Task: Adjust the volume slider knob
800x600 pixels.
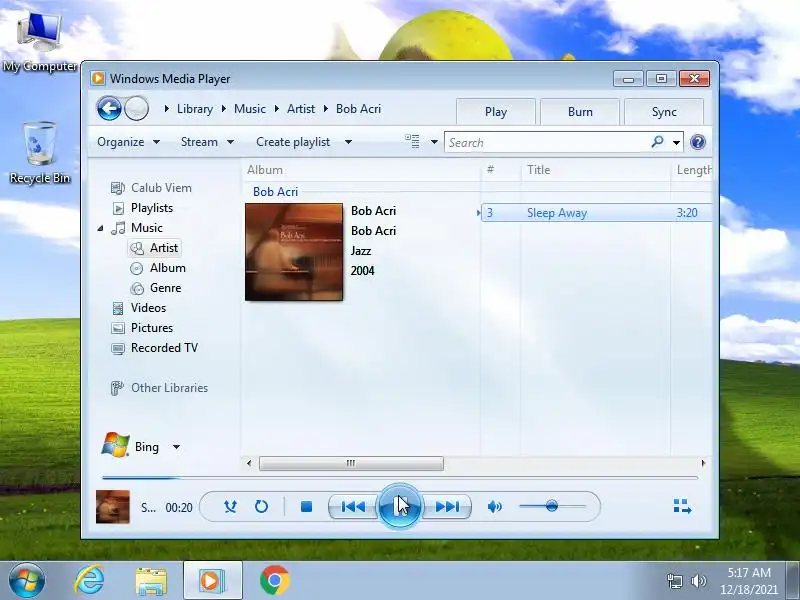Action: [552, 506]
